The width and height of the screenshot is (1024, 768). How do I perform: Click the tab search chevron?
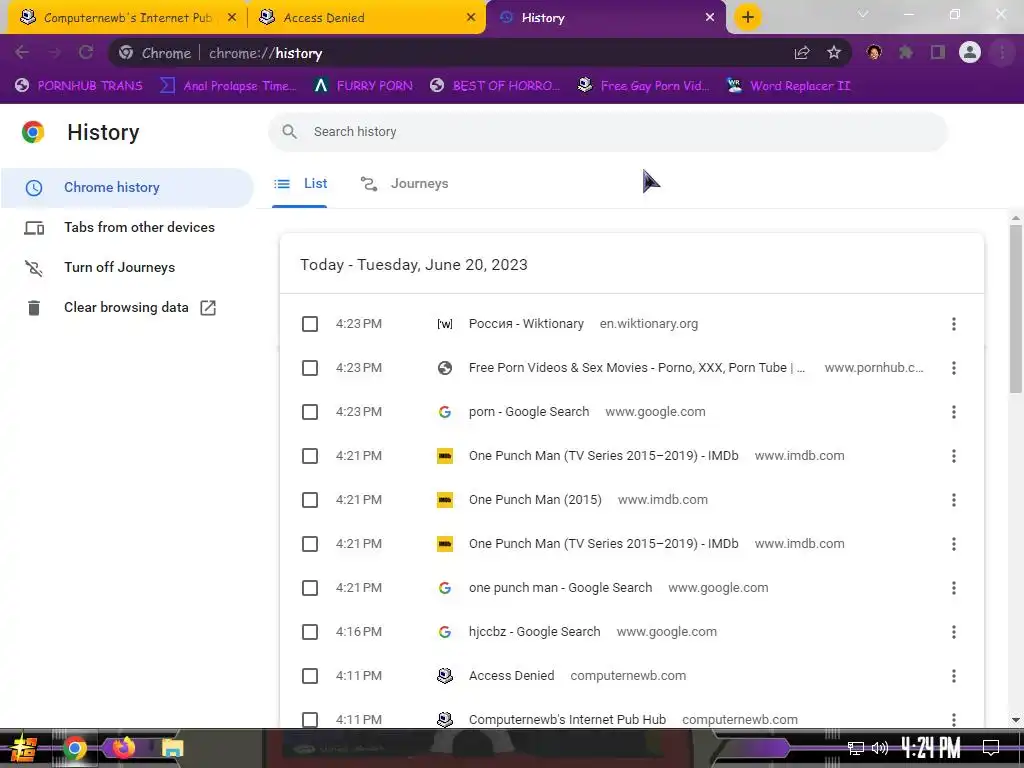pyautogui.click(x=863, y=14)
